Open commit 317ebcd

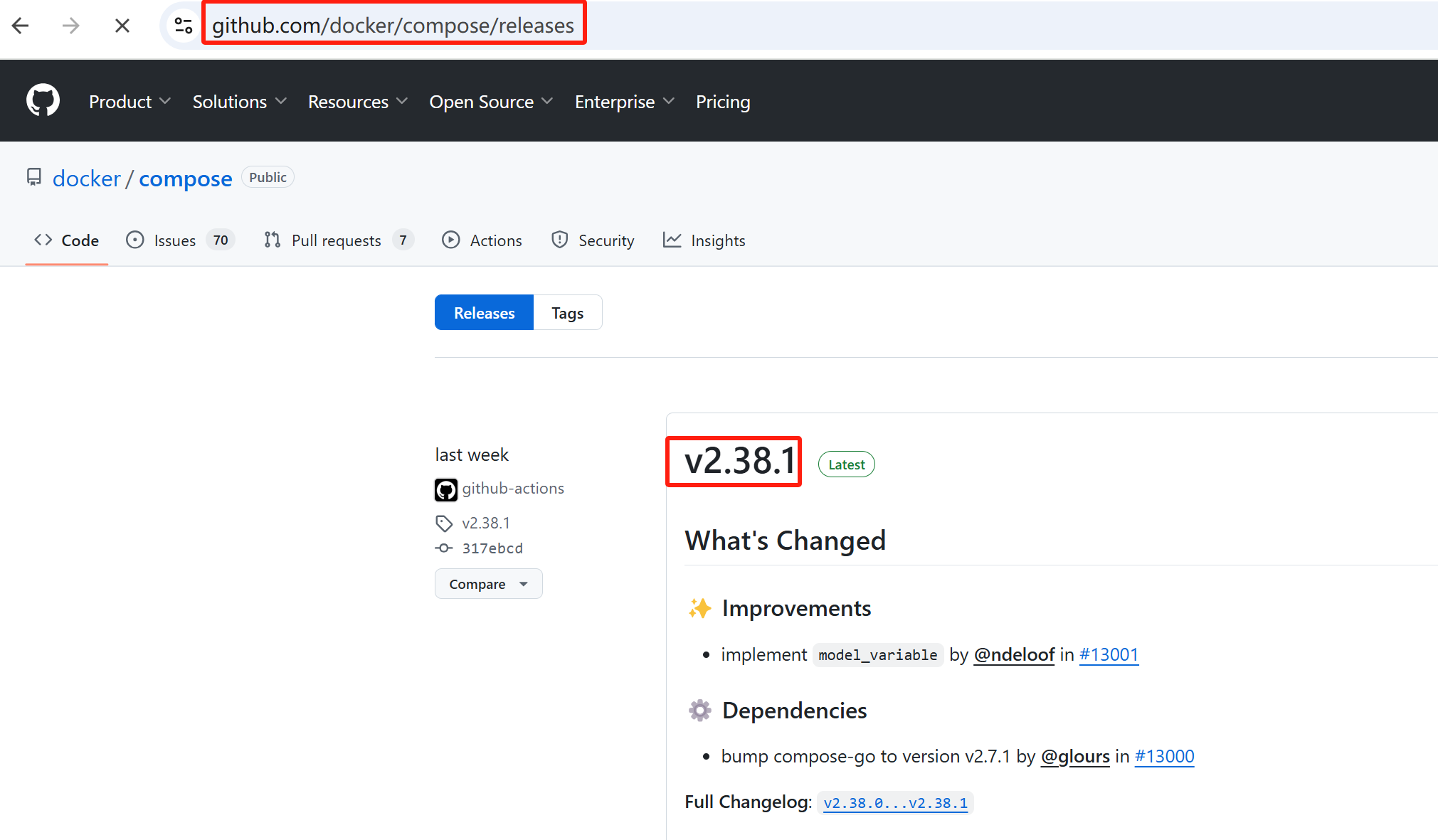coord(492,548)
